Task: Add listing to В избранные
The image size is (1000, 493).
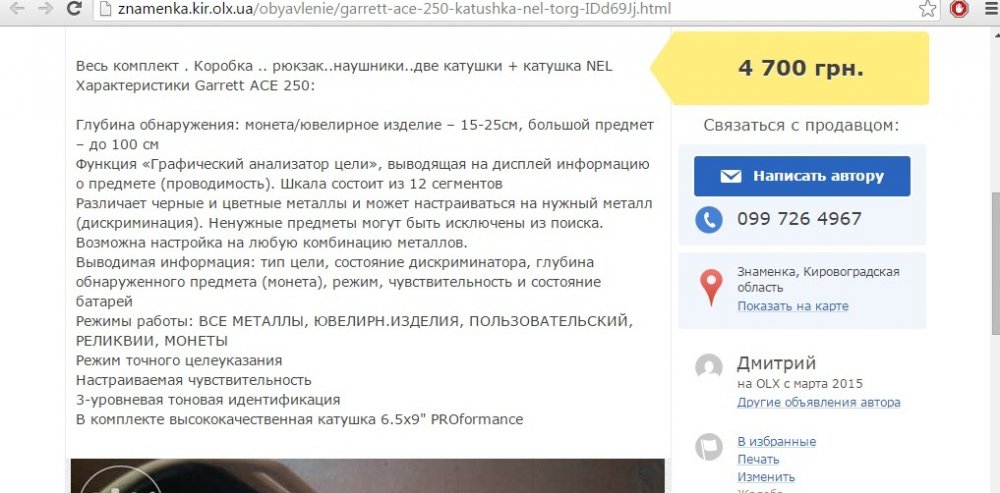Action: pyautogui.click(x=776, y=441)
